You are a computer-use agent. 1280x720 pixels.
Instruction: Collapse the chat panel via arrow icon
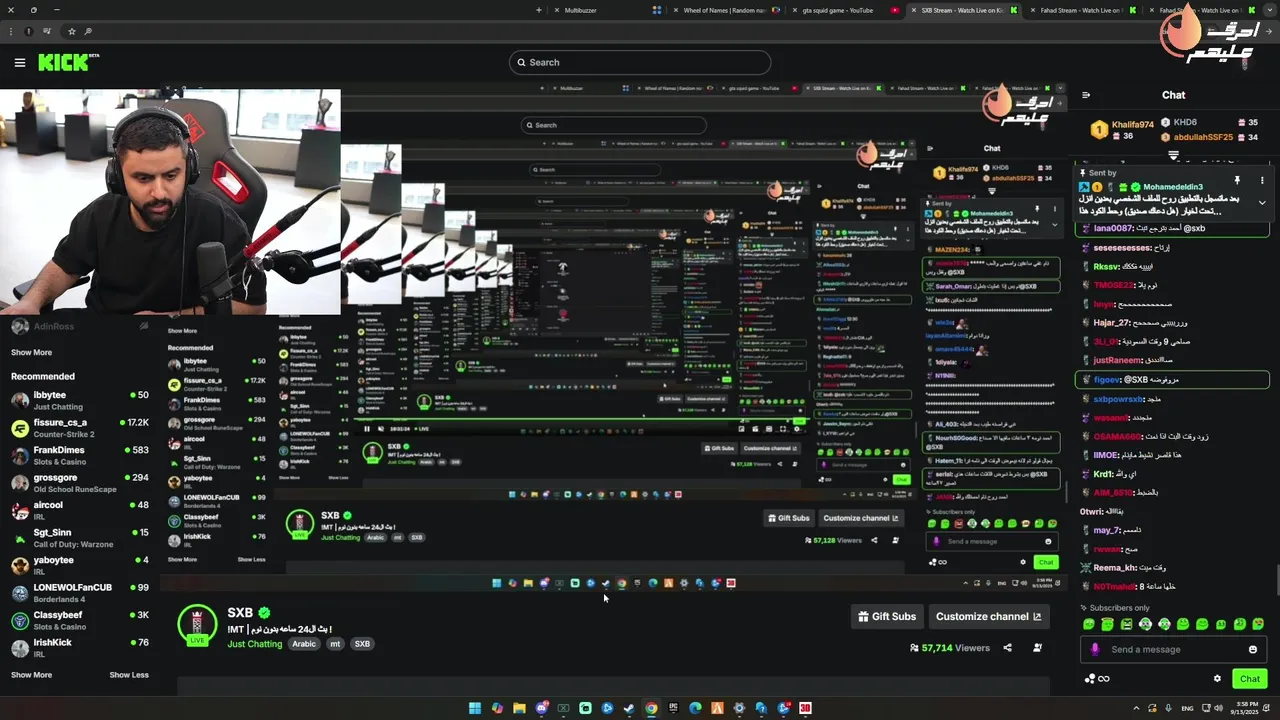[1086, 95]
